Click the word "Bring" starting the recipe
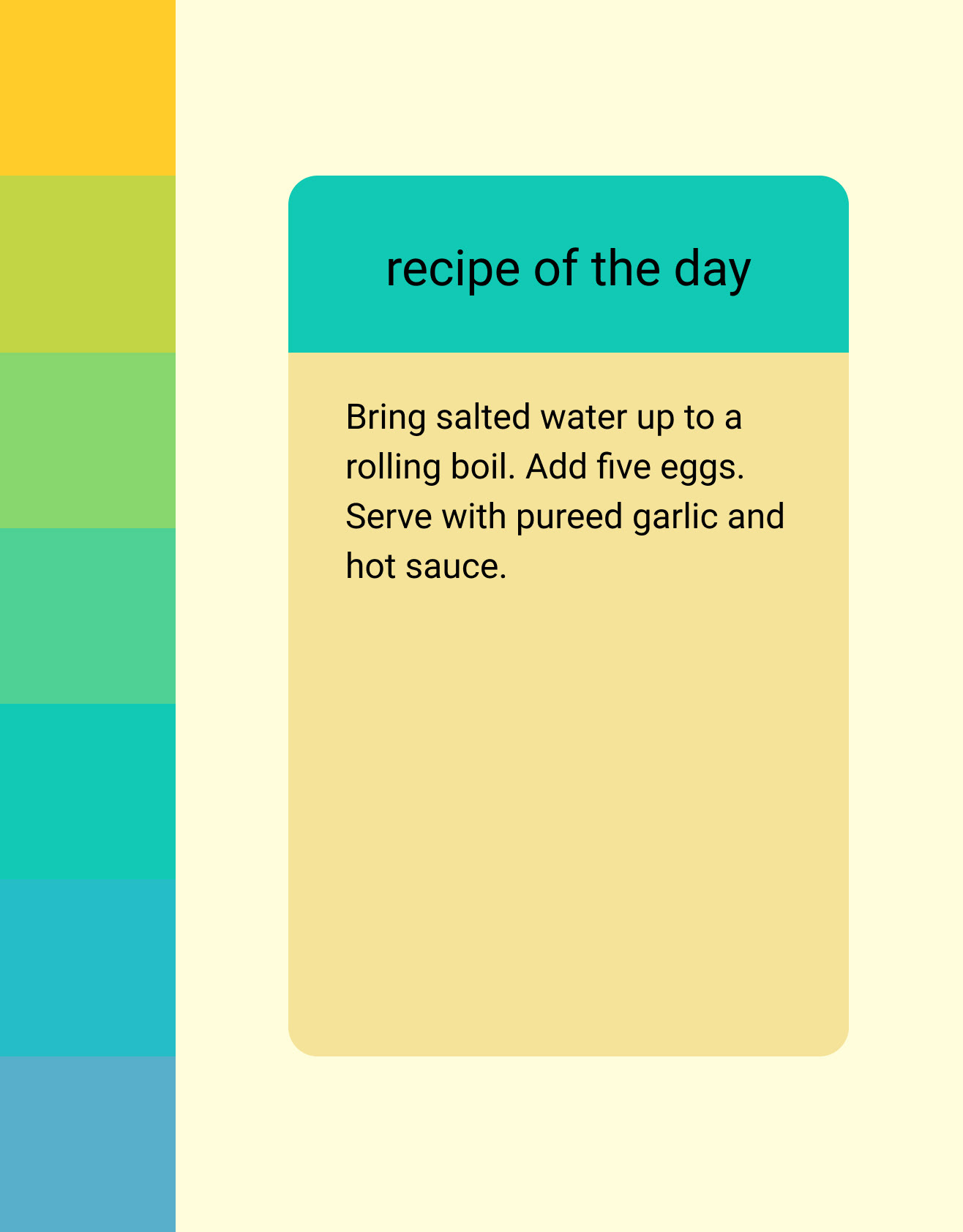 (386, 418)
